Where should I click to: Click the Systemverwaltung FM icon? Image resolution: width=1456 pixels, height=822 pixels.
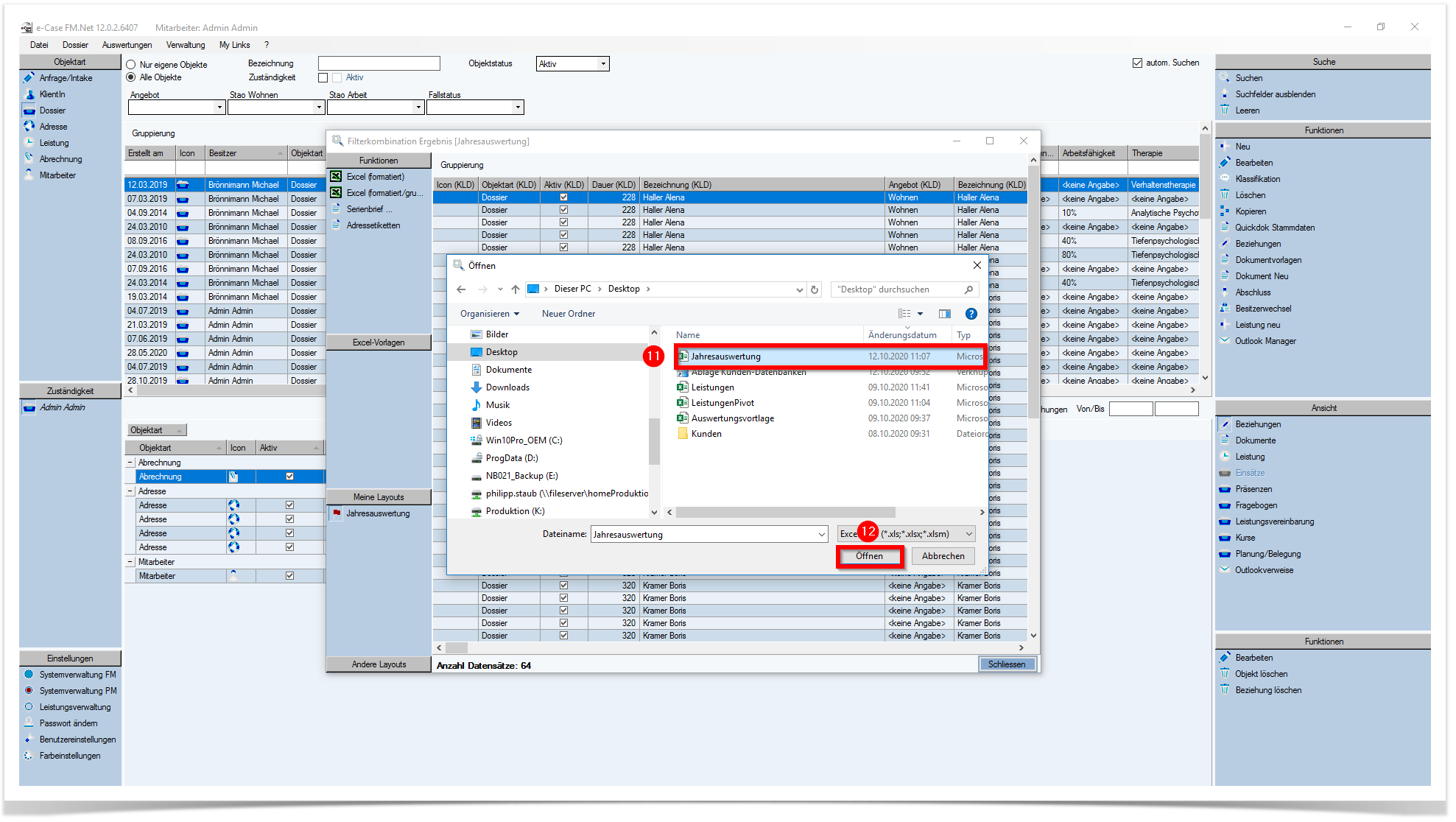(x=29, y=674)
